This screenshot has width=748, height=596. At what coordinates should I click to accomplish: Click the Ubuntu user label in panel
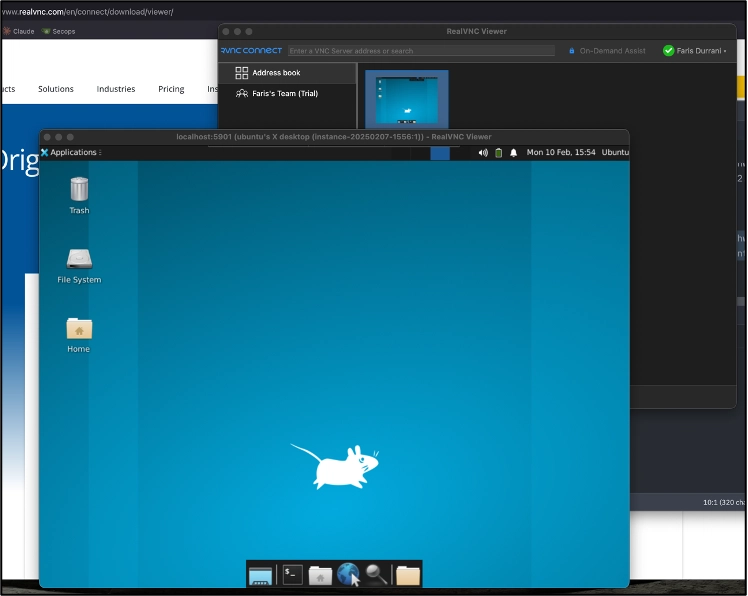(615, 152)
